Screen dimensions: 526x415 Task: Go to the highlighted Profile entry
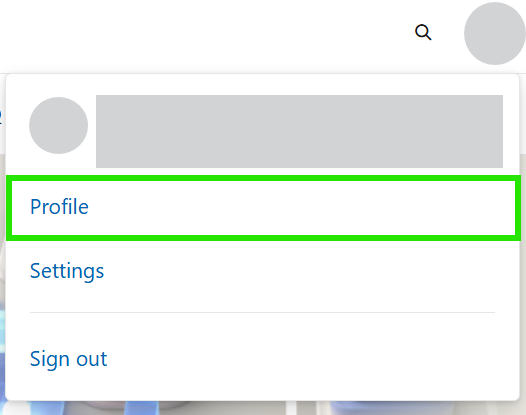click(x=263, y=207)
